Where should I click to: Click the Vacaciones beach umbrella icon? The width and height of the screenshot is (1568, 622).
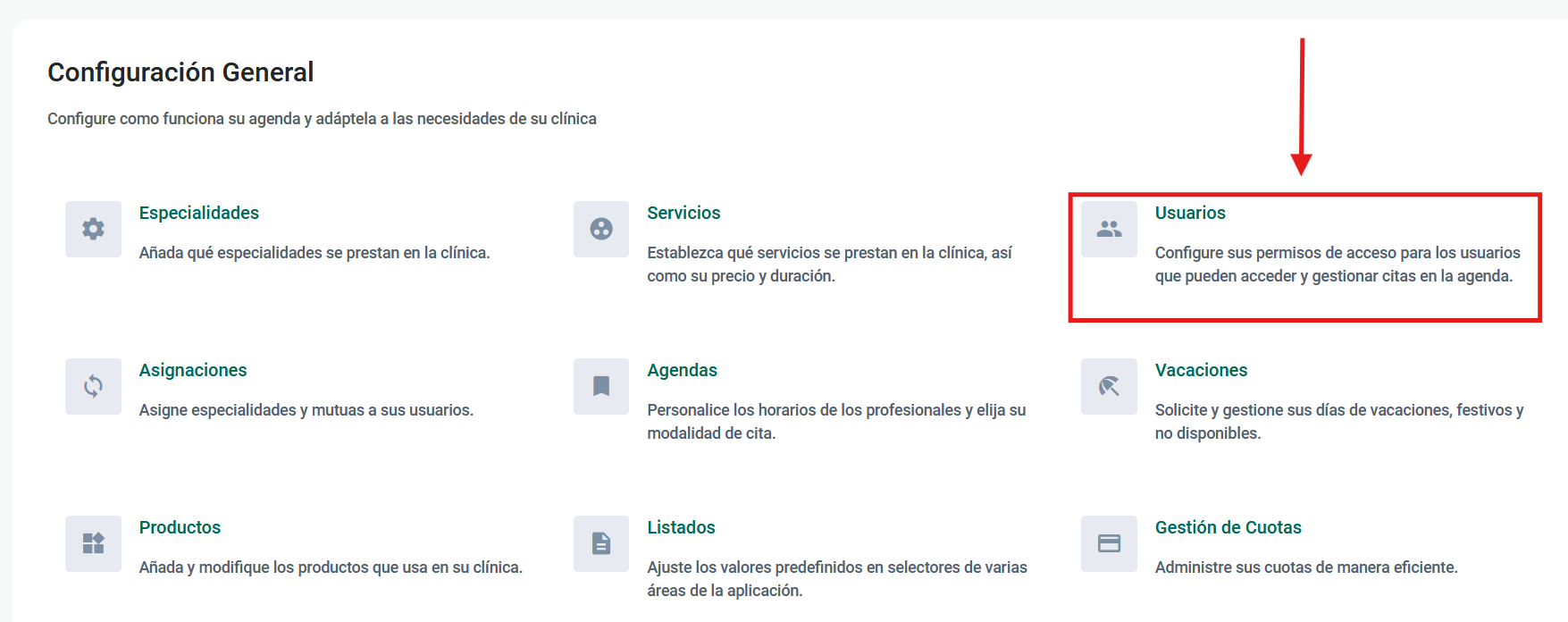click(1109, 386)
